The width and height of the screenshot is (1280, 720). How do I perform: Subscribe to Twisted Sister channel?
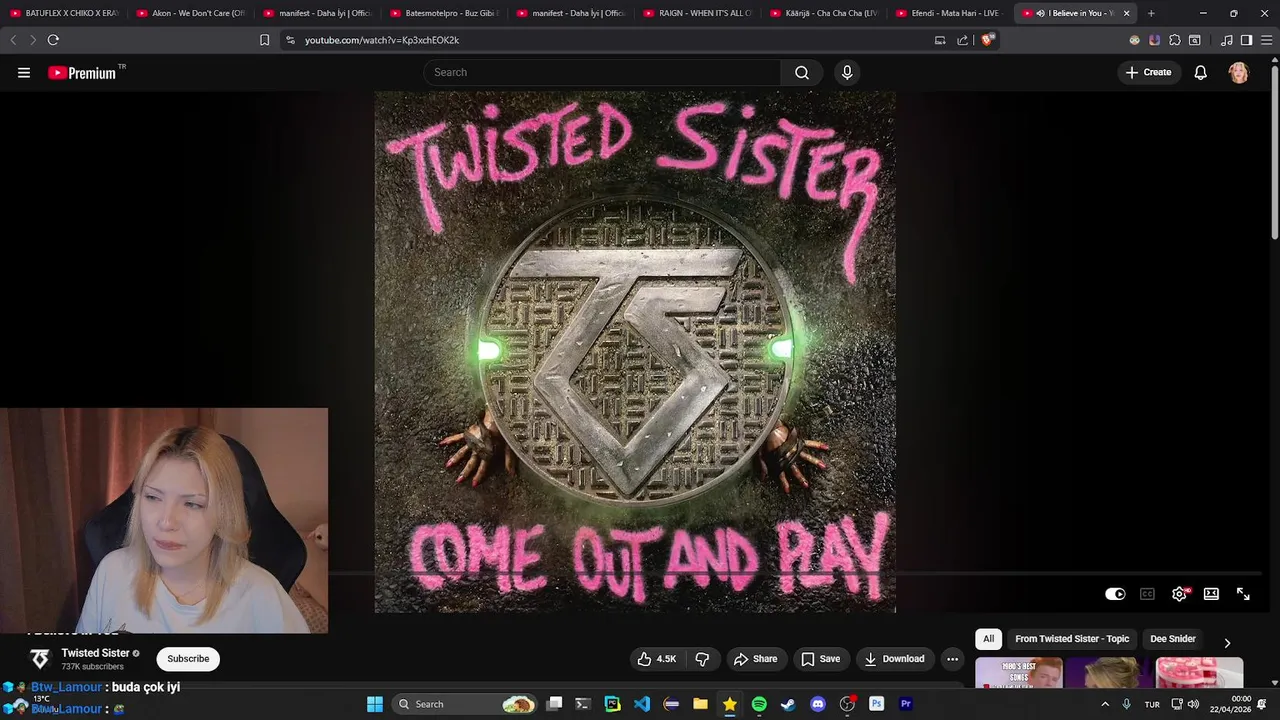click(188, 659)
